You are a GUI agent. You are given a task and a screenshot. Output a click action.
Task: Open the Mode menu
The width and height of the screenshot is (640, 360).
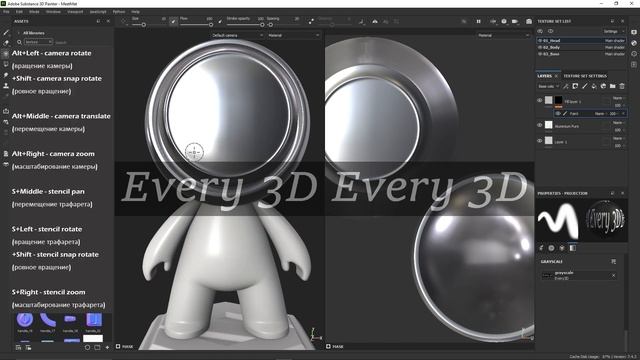(34, 12)
